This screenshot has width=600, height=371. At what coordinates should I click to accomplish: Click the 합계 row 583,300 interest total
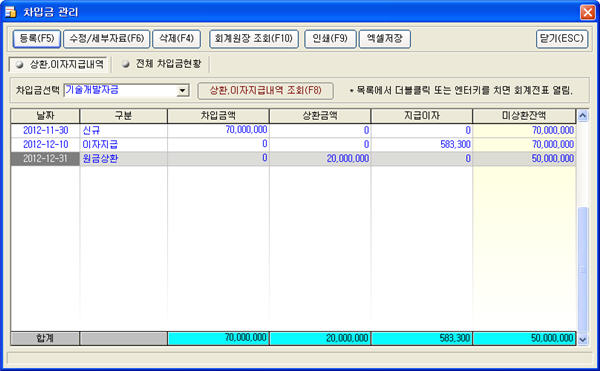tap(422, 338)
